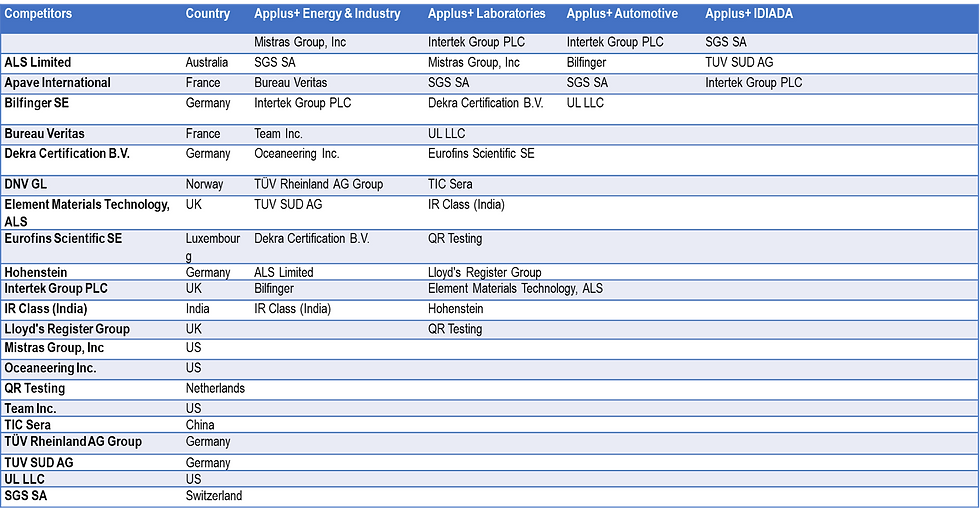Select India country in the IR Class row
The width and height of the screenshot is (980, 511).
(x=198, y=309)
